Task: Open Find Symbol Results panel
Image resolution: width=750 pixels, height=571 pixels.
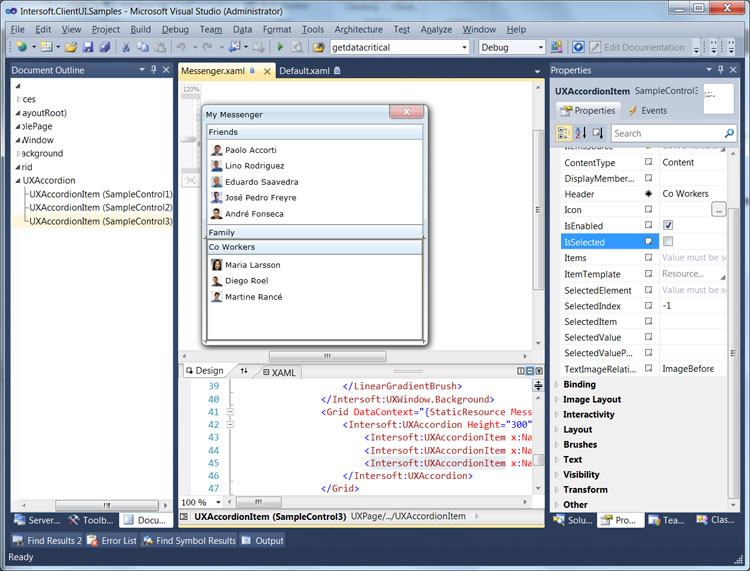Action: tap(189, 540)
